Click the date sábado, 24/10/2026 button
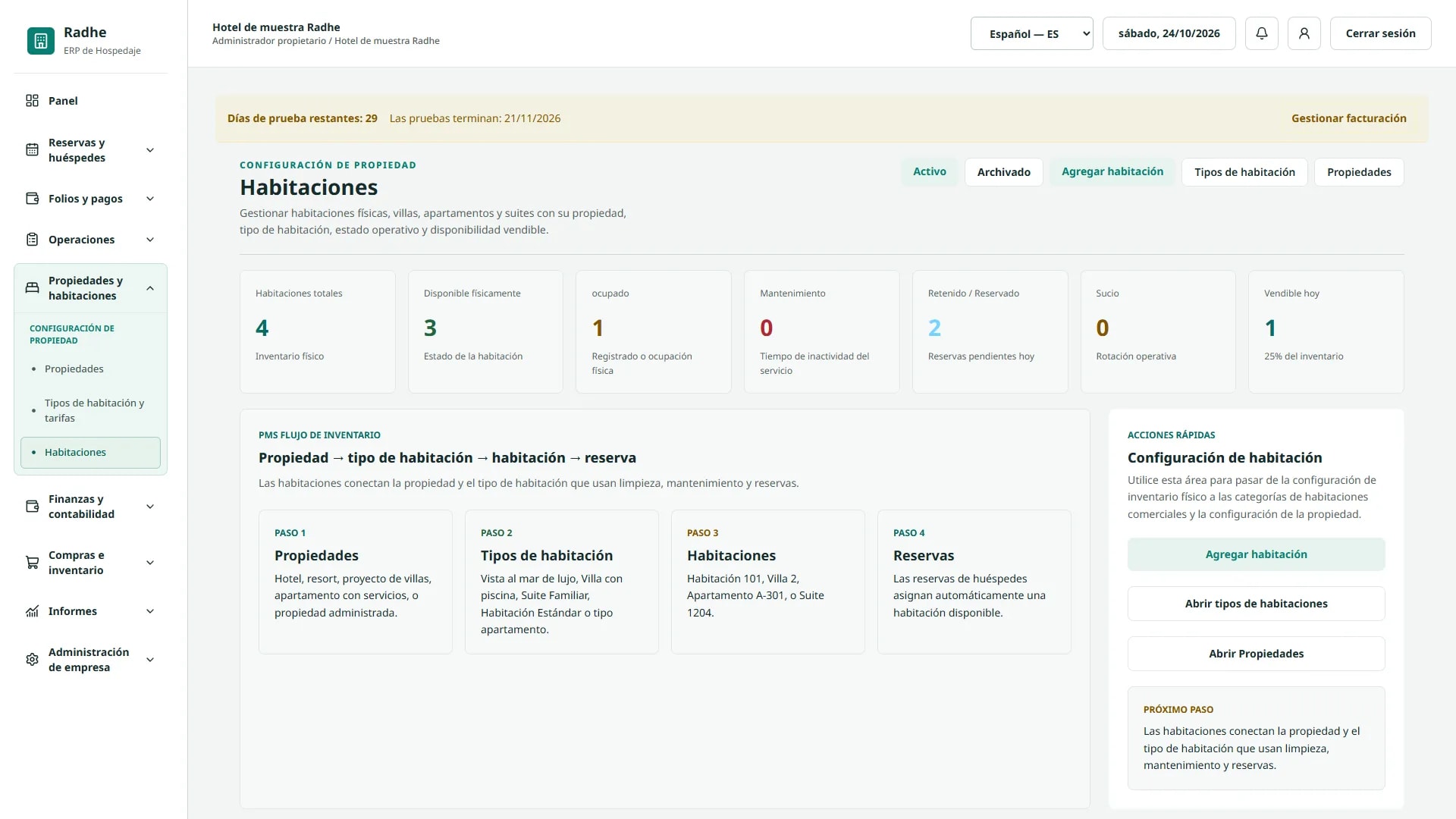 point(1169,33)
